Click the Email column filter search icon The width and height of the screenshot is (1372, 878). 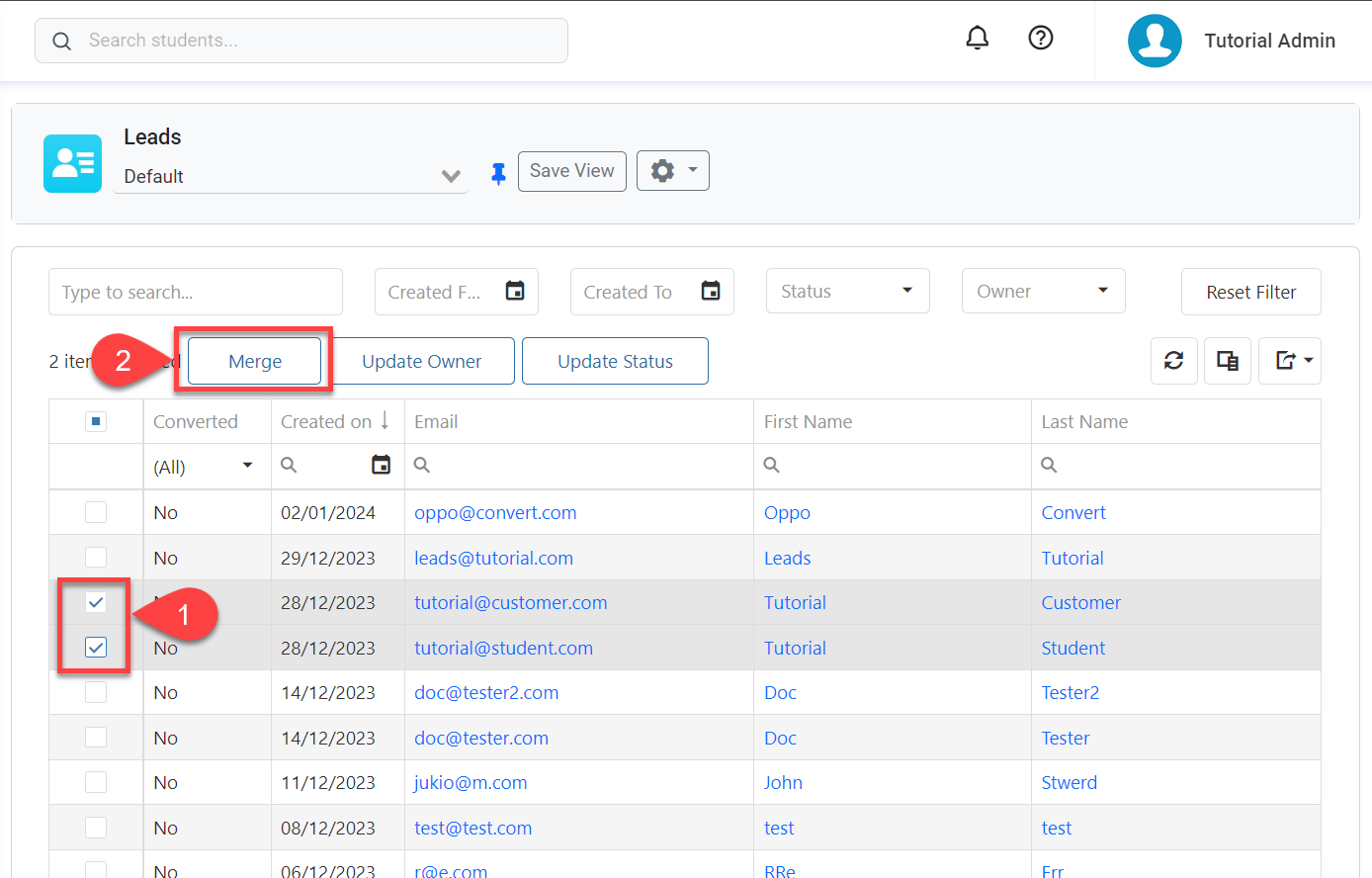(x=422, y=465)
